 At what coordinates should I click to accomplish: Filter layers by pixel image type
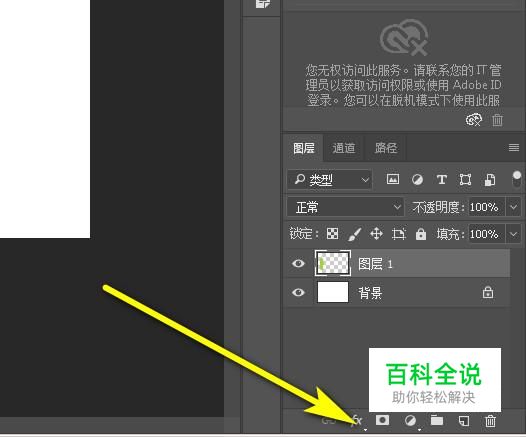(393, 179)
